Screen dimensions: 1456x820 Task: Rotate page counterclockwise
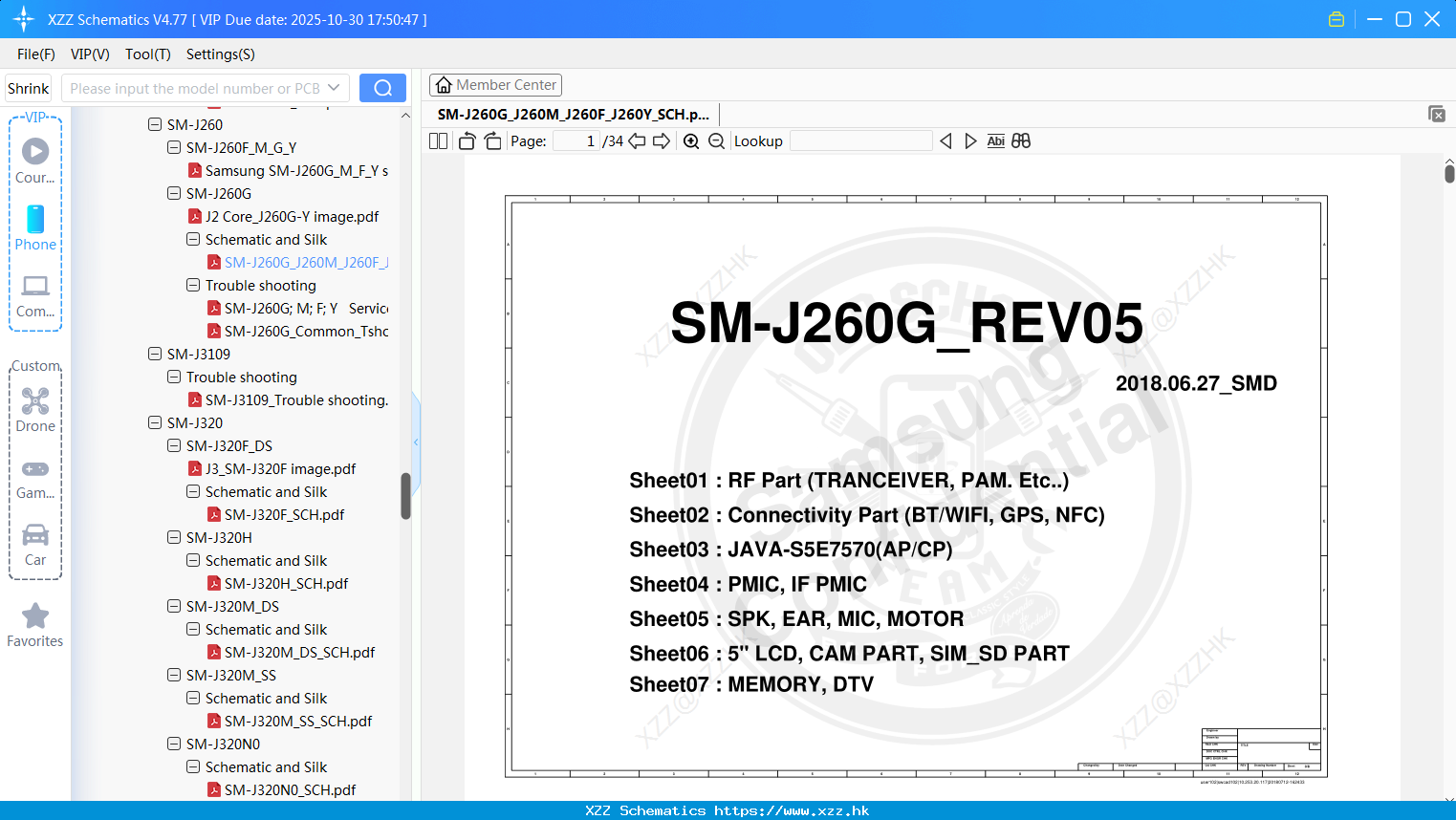(467, 141)
